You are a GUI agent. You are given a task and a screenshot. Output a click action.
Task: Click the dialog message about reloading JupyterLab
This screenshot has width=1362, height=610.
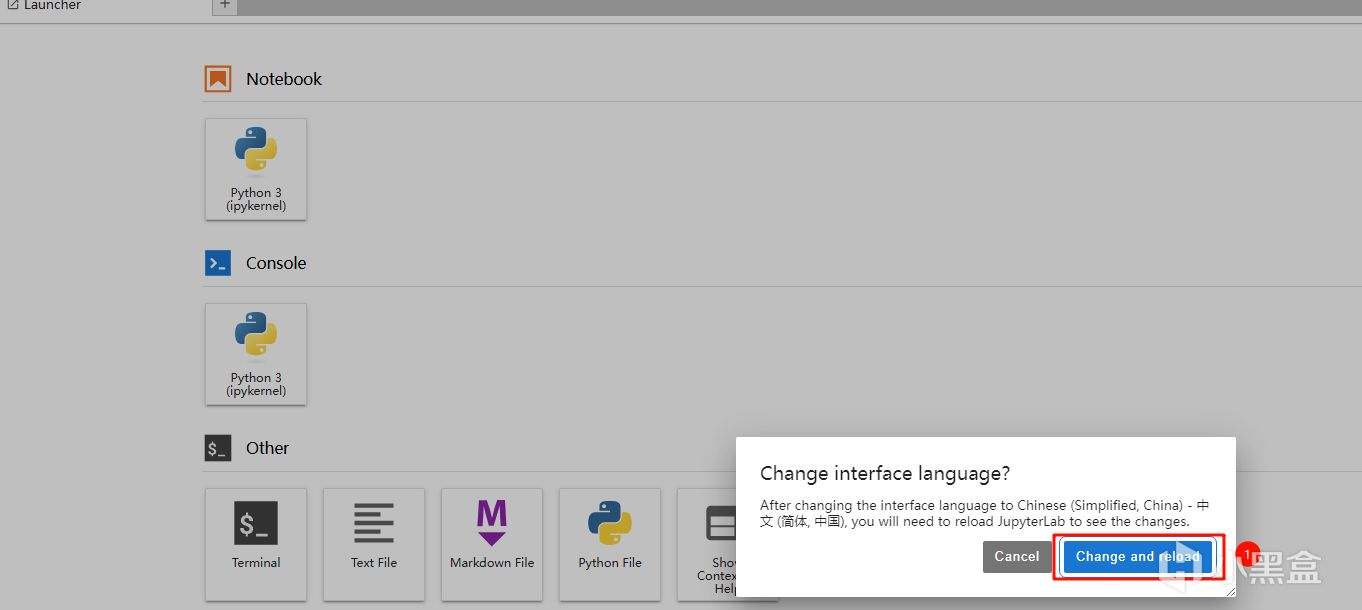pyautogui.click(x=985, y=514)
